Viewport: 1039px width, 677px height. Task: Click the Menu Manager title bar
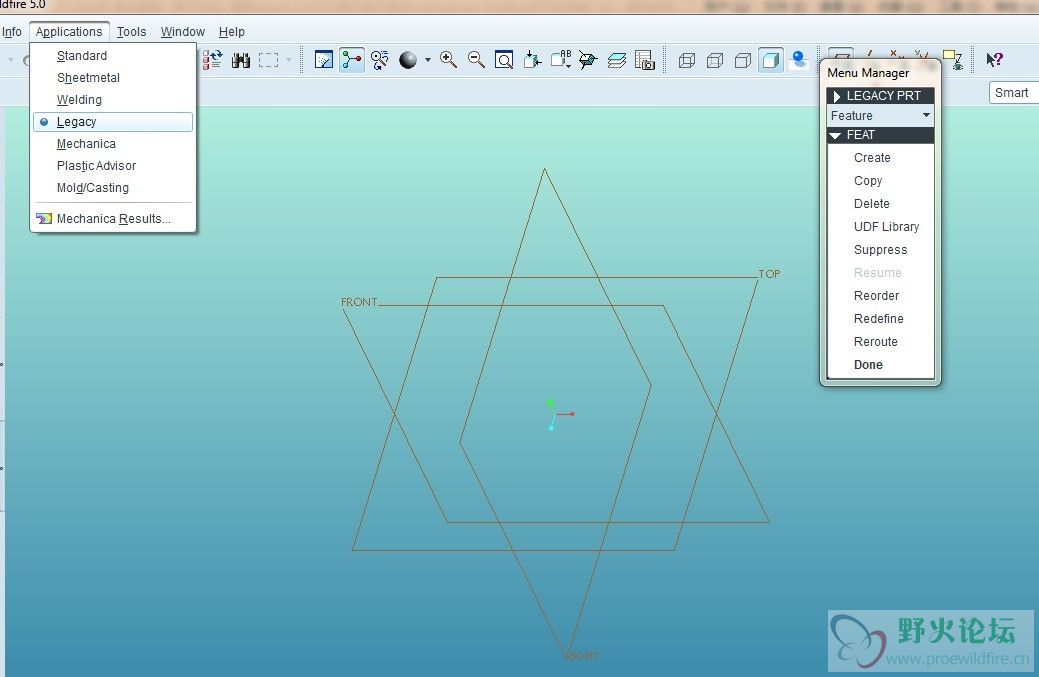tap(880, 72)
